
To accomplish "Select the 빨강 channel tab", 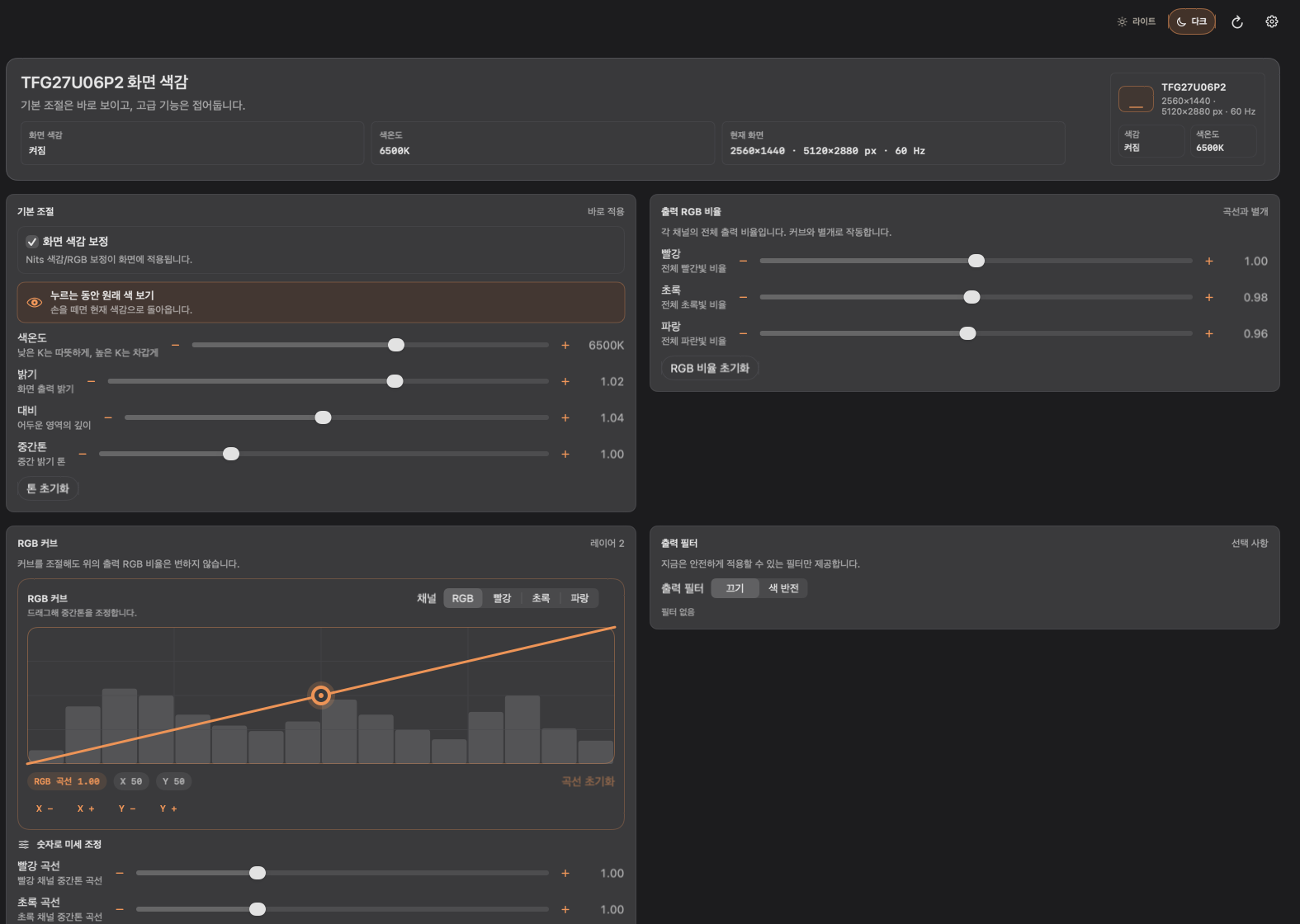I will (502, 598).
